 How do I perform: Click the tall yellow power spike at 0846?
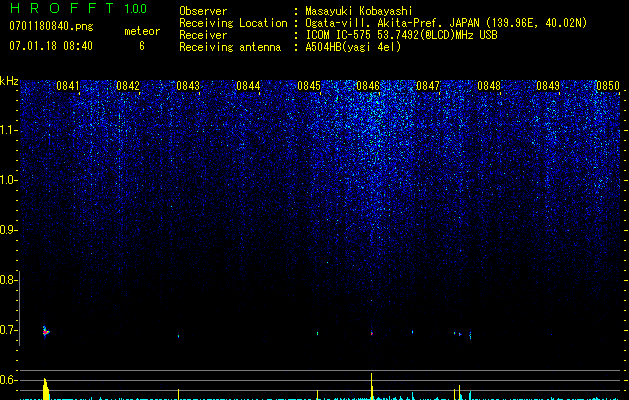(x=371, y=386)
